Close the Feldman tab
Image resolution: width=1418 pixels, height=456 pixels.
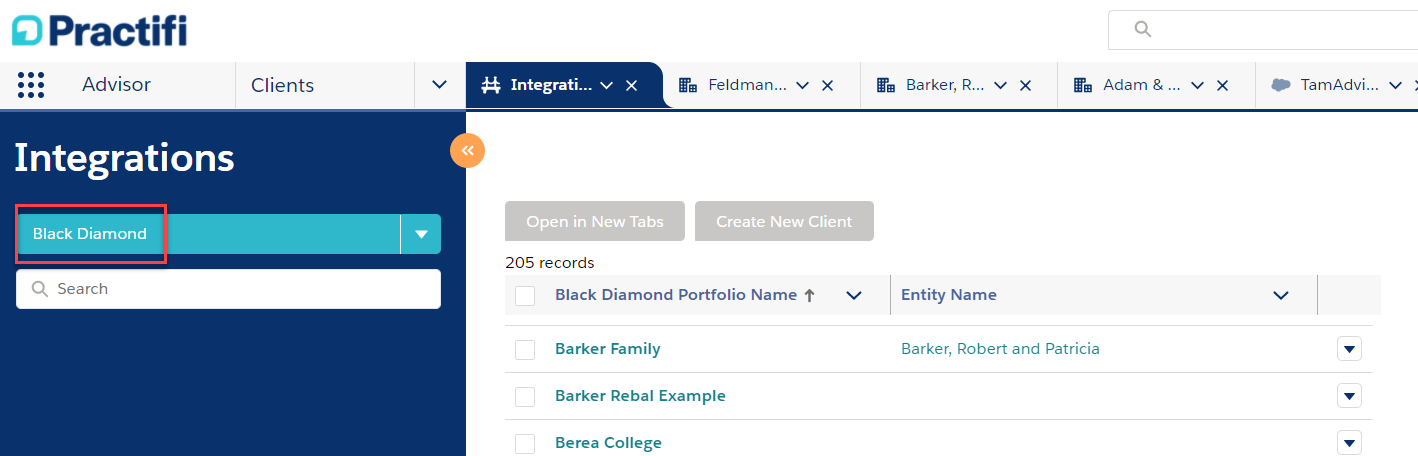pyautogui.click(x=827, y=86)
